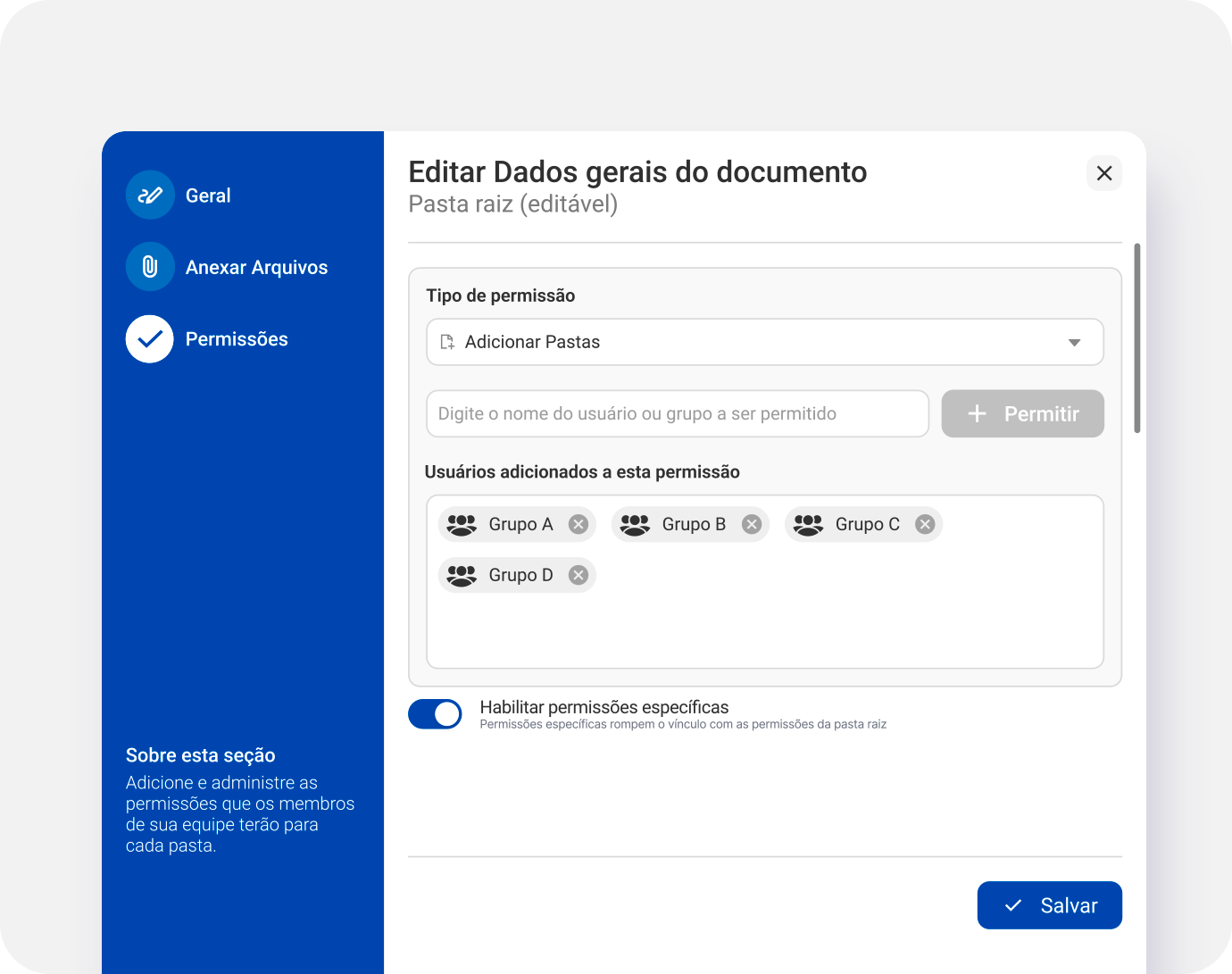The height and width of the screenshot is (974, 1232).
Task: Remove Grupo B with its x icon
Action: point(752,524)
